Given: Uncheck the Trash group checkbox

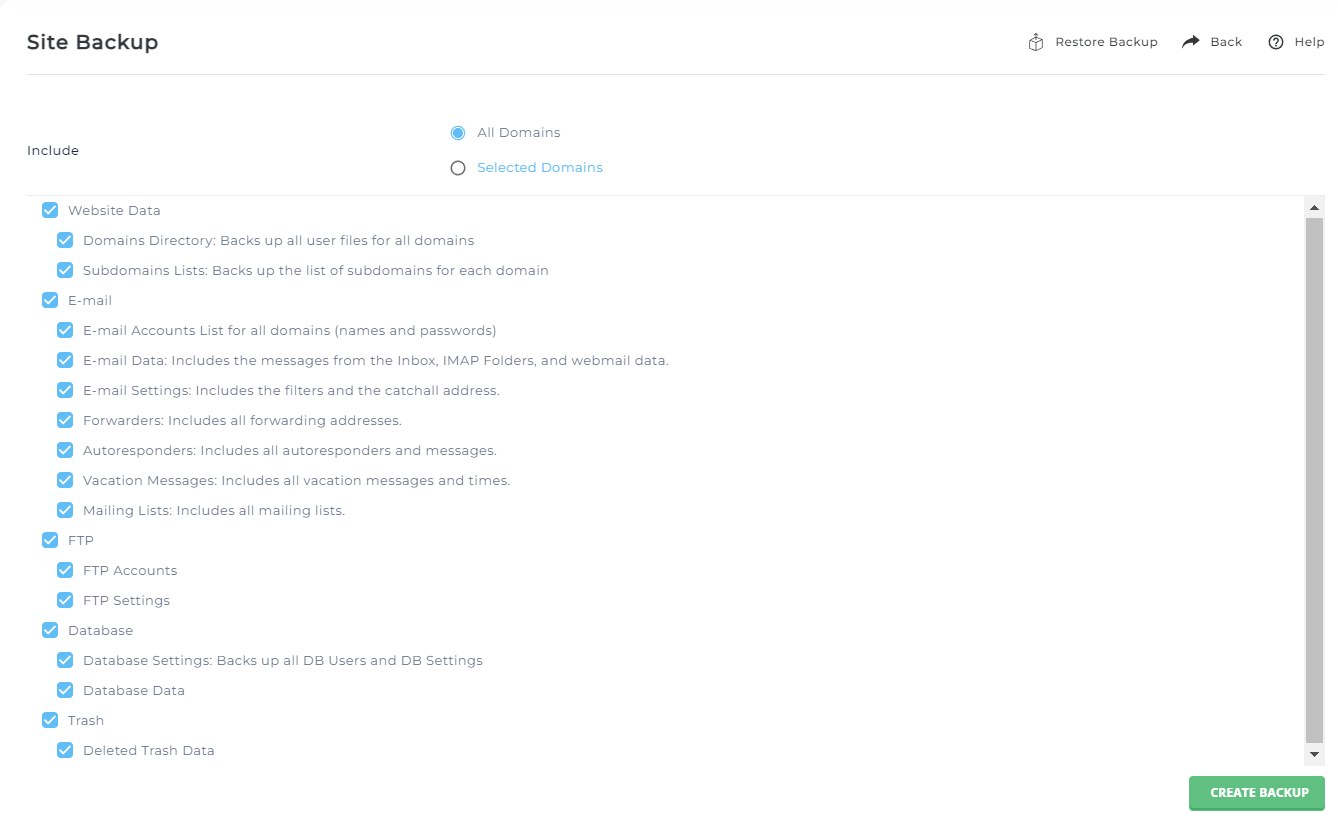Looking at the screenshot, I should (50, 720).
